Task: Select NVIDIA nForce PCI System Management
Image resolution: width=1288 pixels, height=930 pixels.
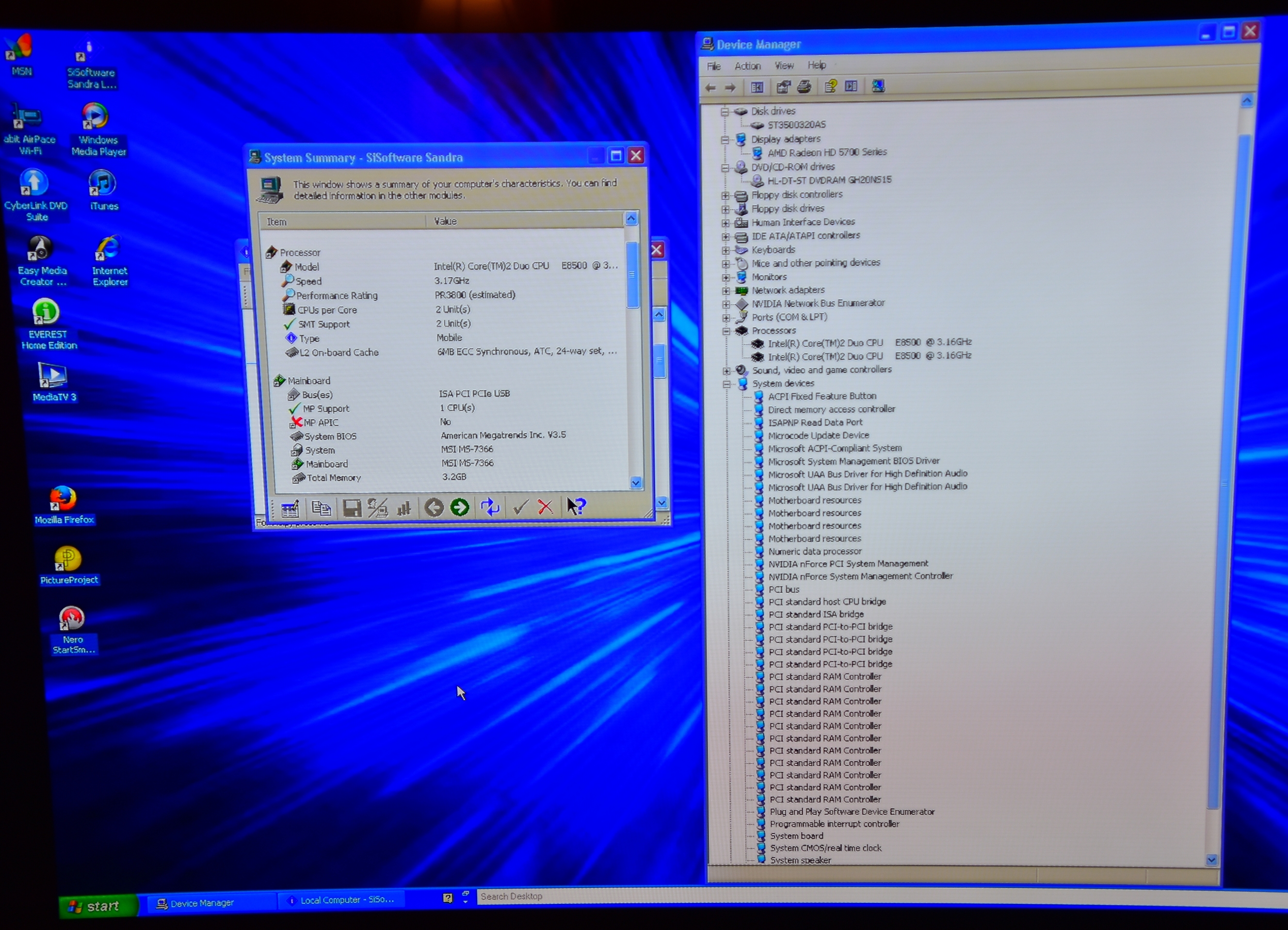Action: (x=848, y=564)
